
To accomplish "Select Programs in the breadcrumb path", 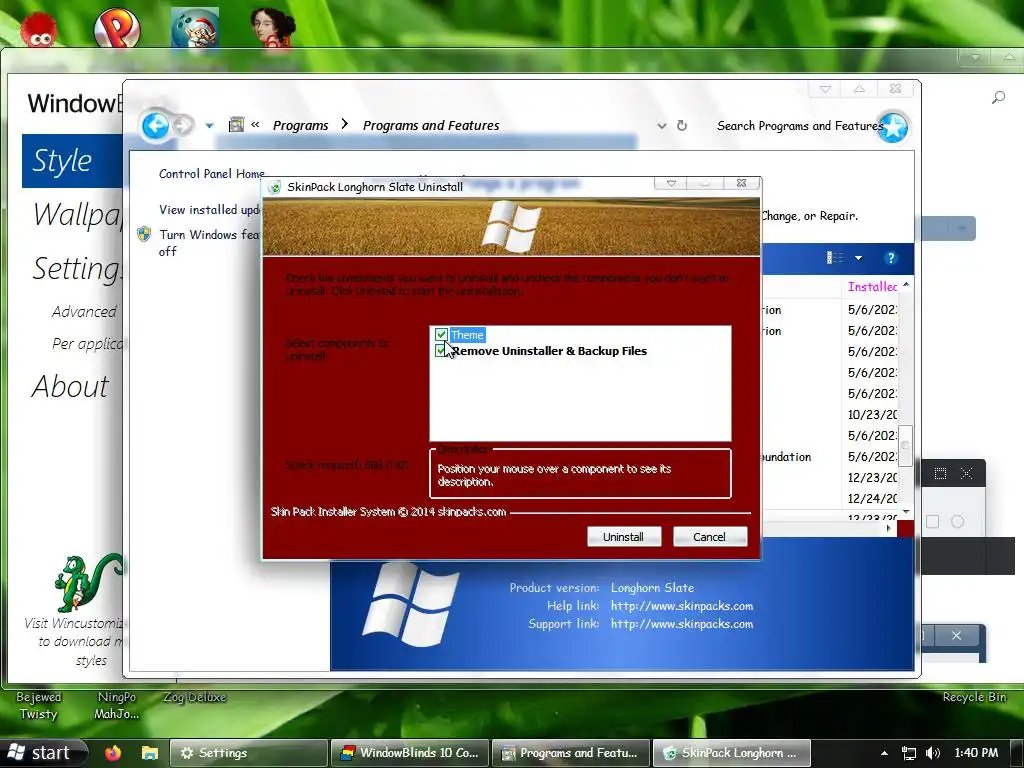I will point(300,125).
